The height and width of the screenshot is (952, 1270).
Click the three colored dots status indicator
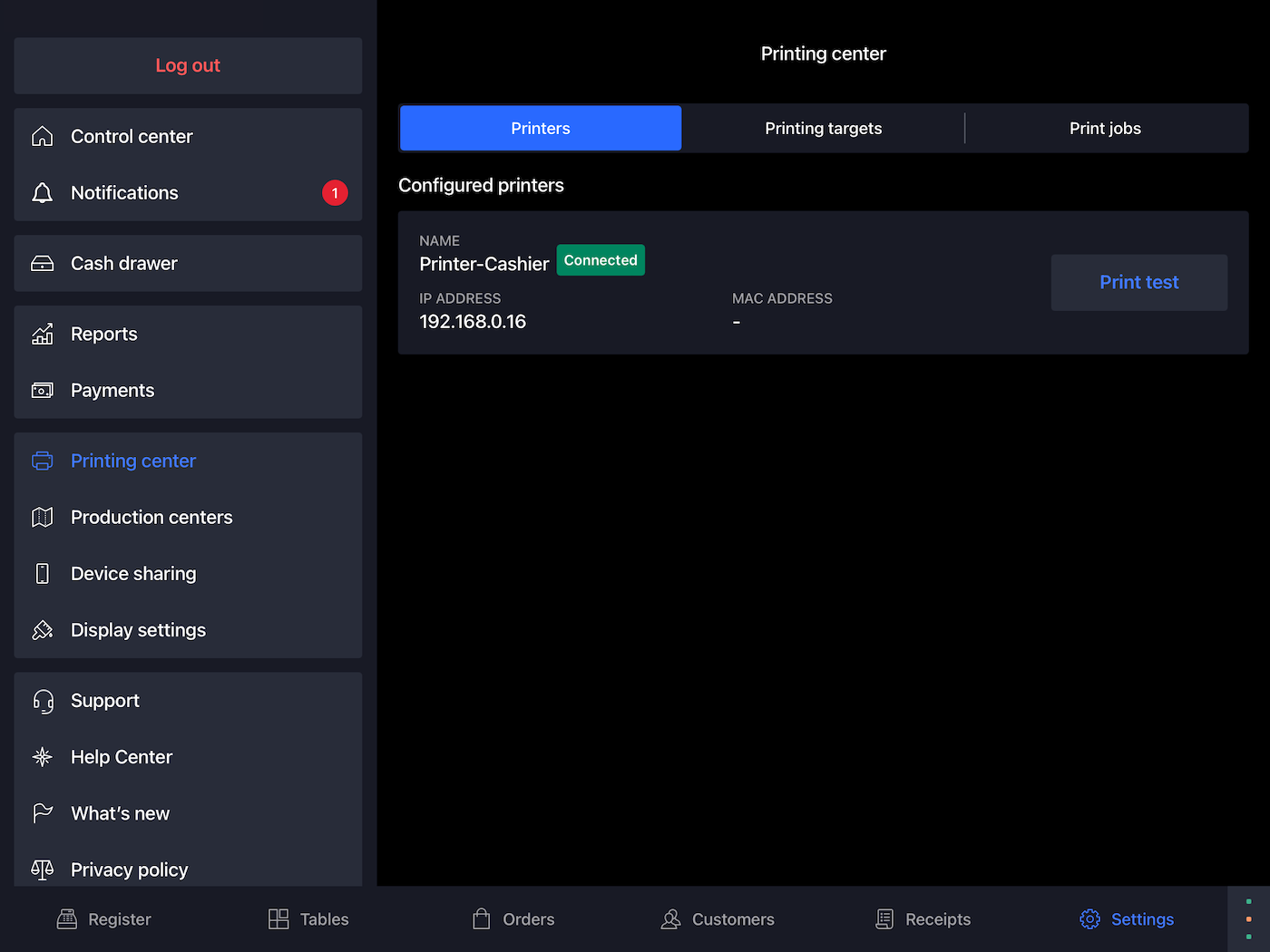[x=1248, y=919]
